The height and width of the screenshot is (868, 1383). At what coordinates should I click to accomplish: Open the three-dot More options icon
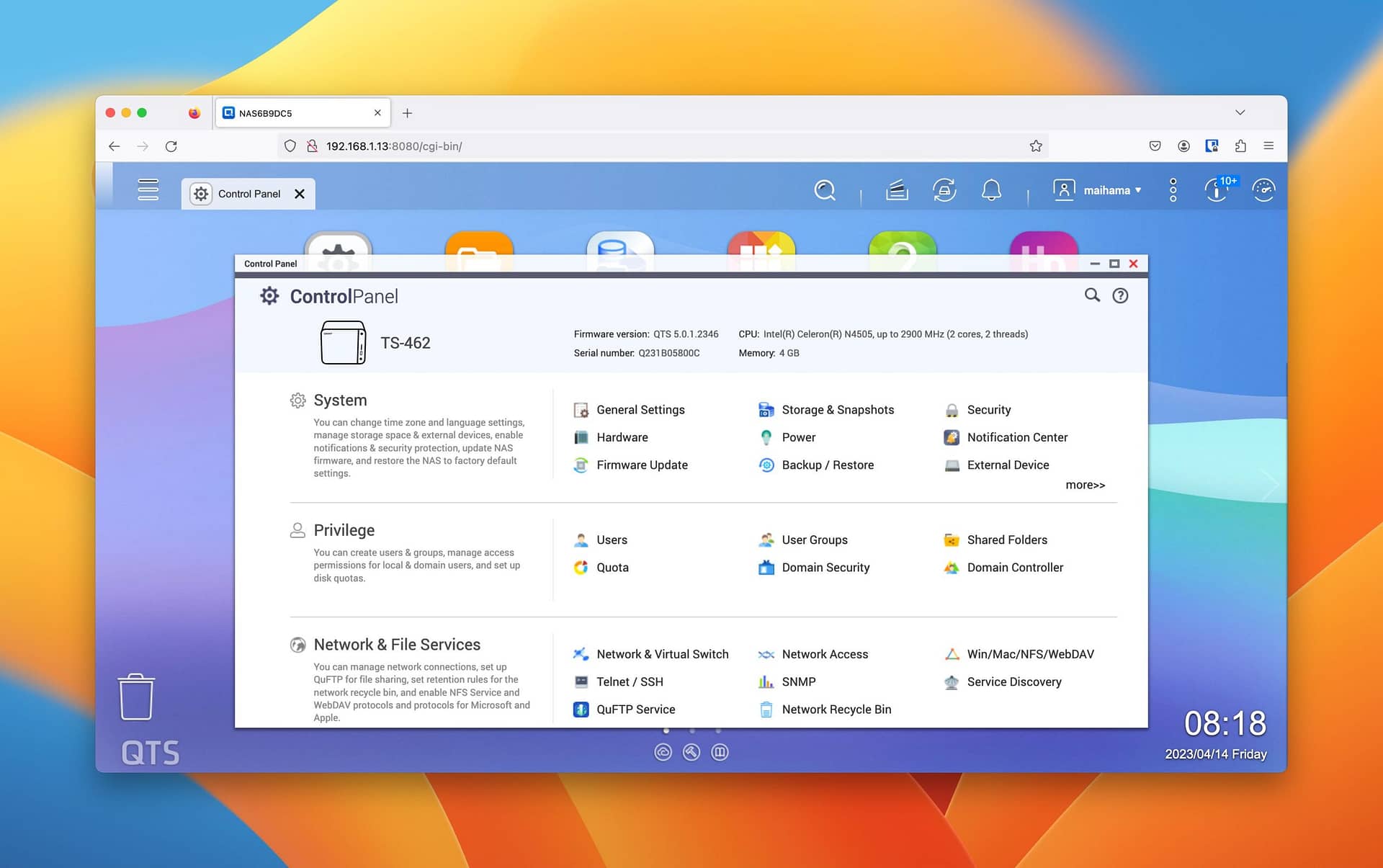pyautogui.click(x=1173, y=190)
